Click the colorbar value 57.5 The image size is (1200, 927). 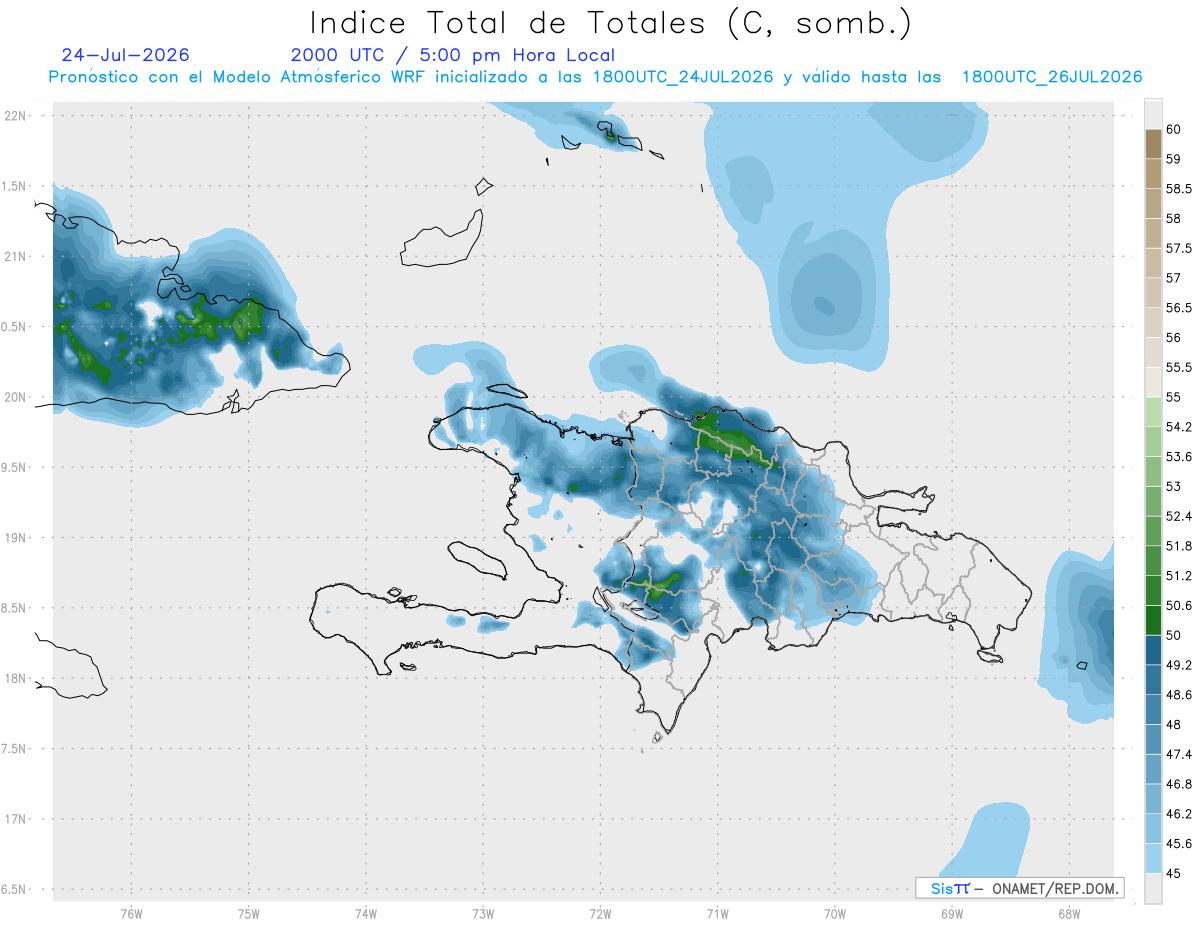1179,249
